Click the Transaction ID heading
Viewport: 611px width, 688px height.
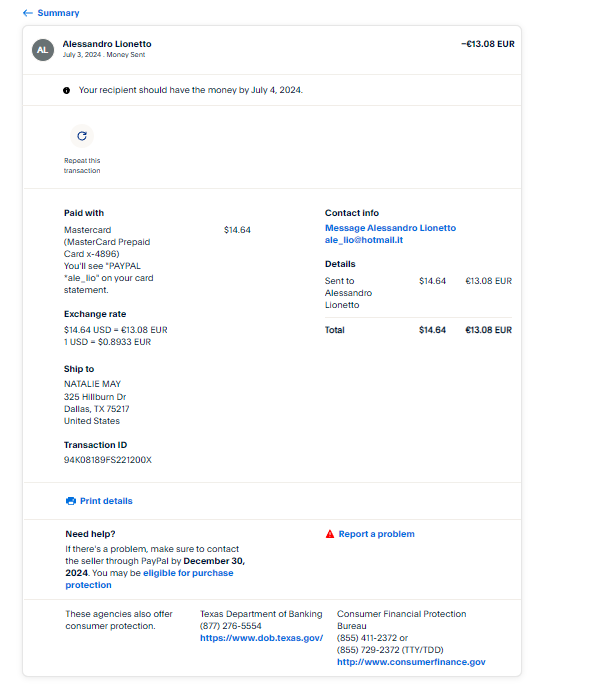coord(95,445)
